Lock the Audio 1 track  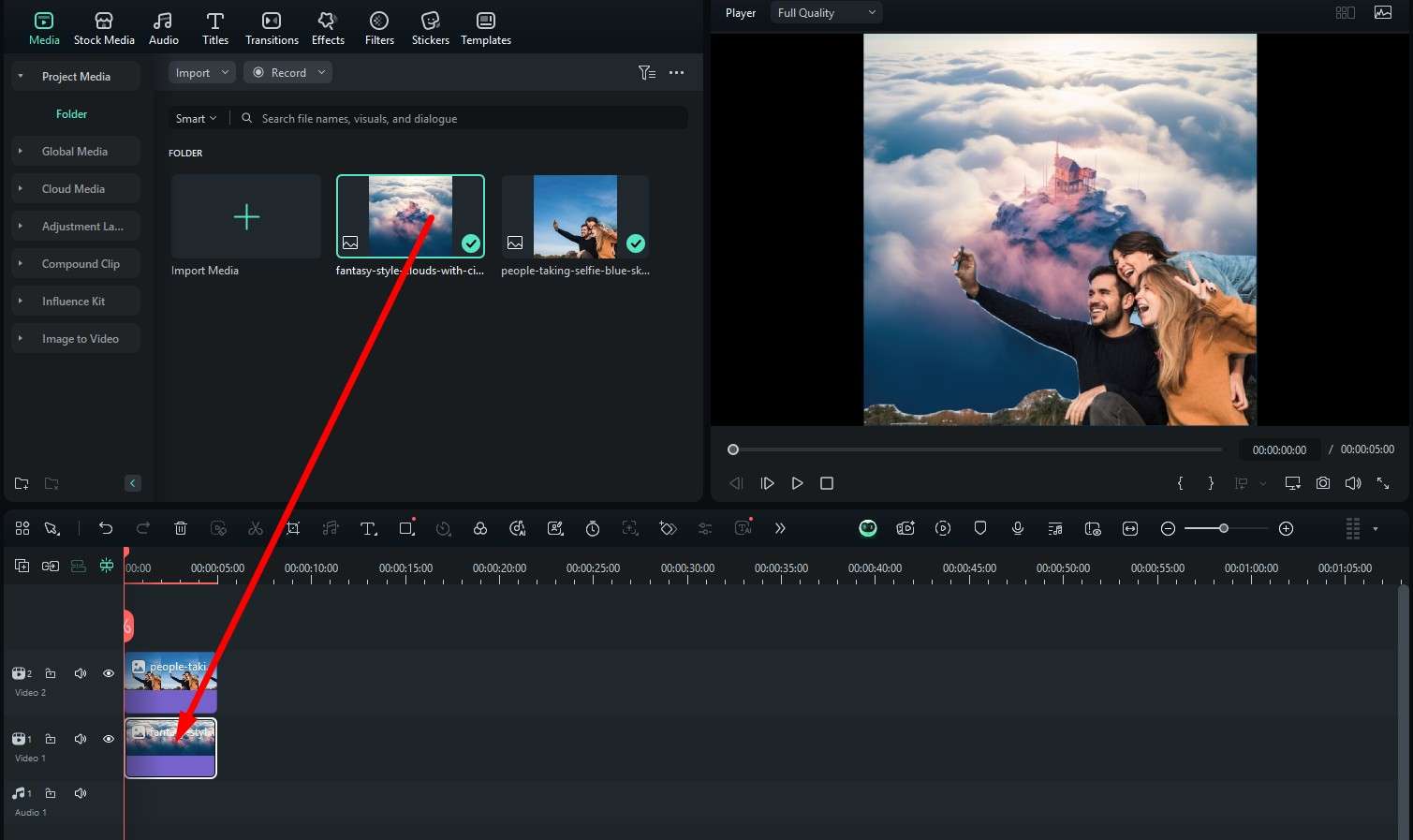click(51, 793)
